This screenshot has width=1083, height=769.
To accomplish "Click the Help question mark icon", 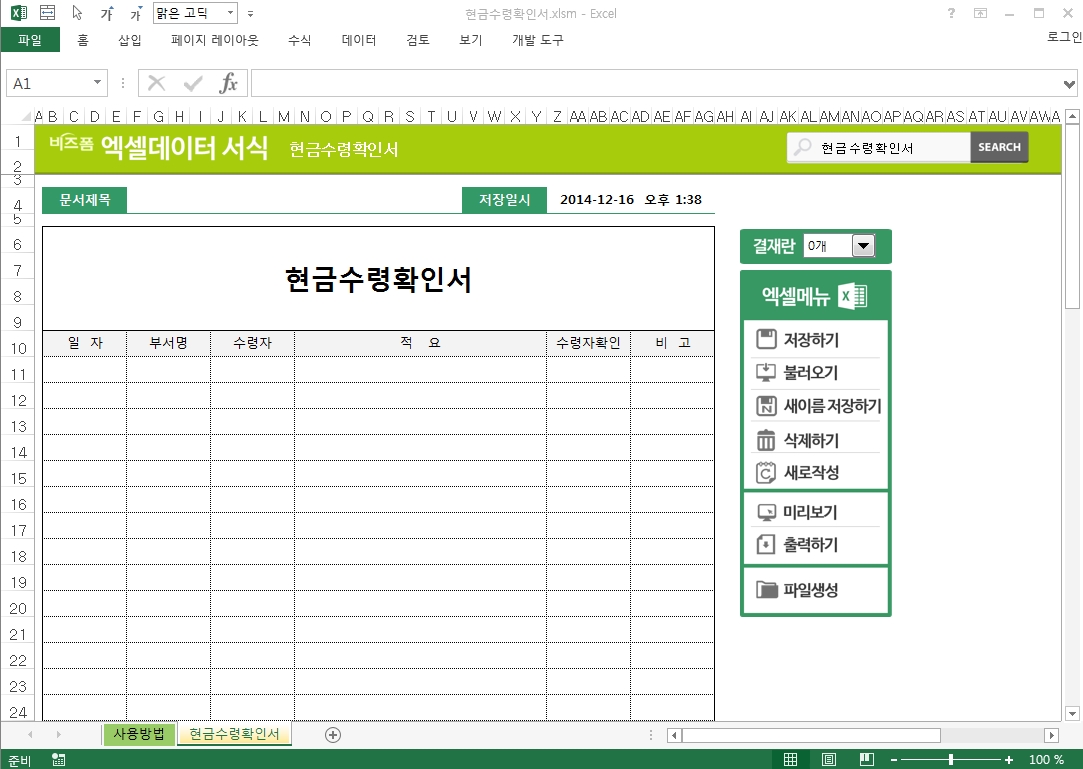I will [951, 13].
